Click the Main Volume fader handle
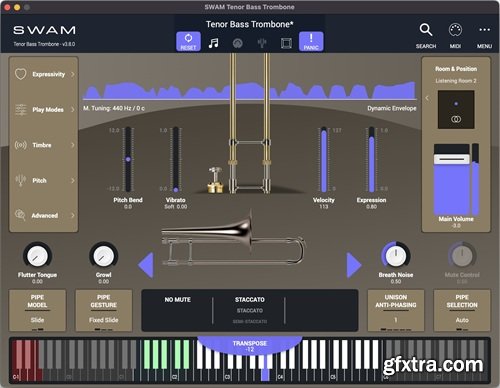The width and height of the screenshot is (500, 388). pos(452,159)
